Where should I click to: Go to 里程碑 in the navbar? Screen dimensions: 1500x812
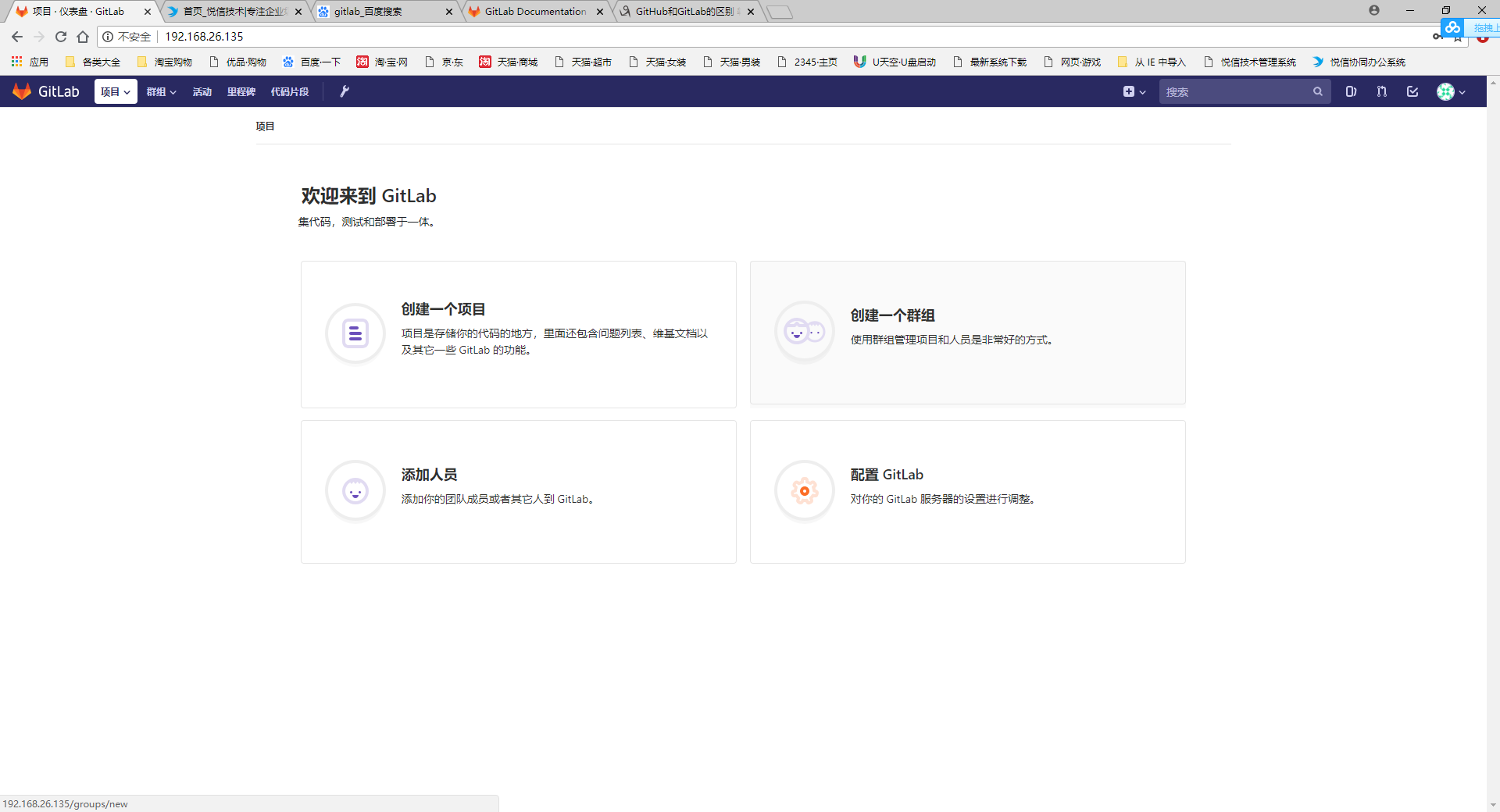(241, 91)
